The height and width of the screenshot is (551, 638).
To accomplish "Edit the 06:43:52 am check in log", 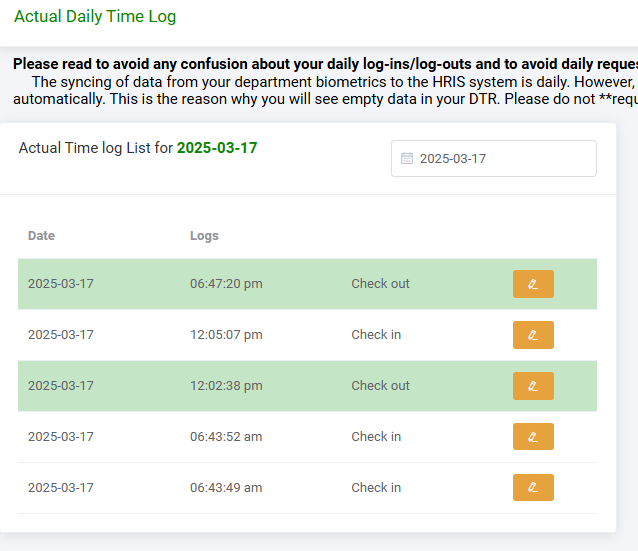I will pos(533,437).
